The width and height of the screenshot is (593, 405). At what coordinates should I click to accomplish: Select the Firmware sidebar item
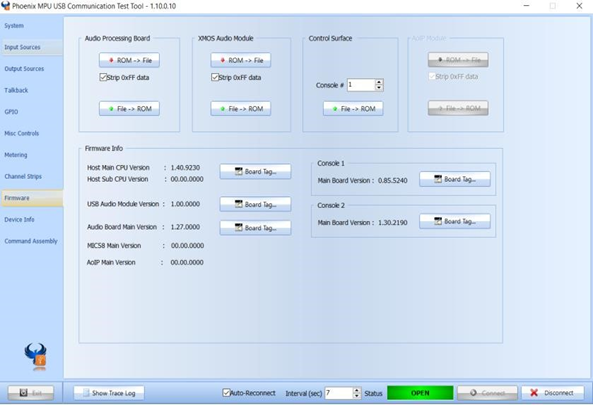tap(32, 198)
